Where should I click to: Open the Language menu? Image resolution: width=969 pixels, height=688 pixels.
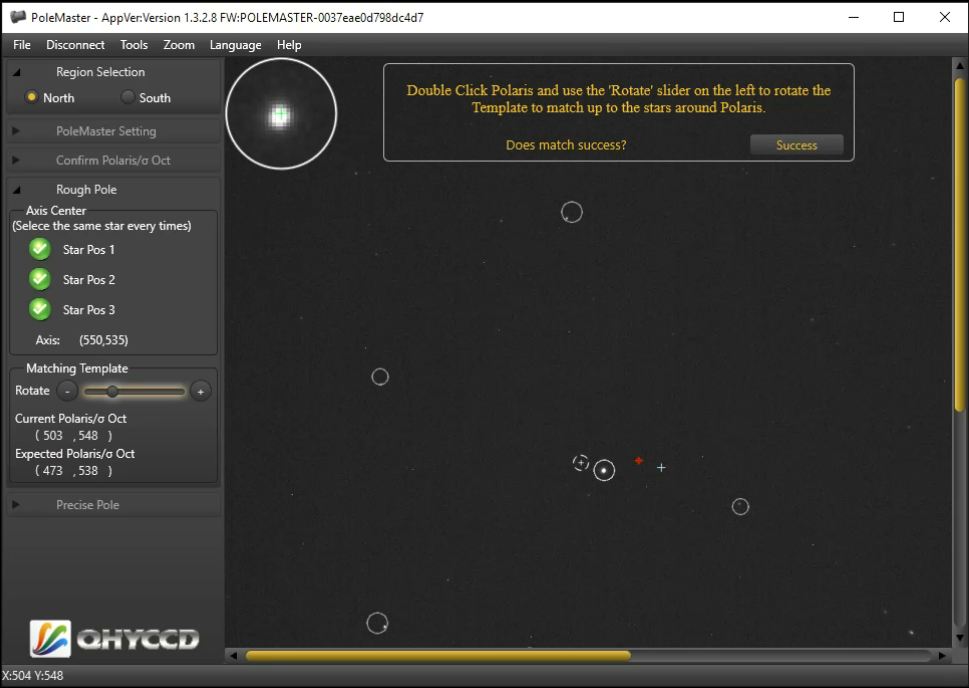(x=235, y=45)
